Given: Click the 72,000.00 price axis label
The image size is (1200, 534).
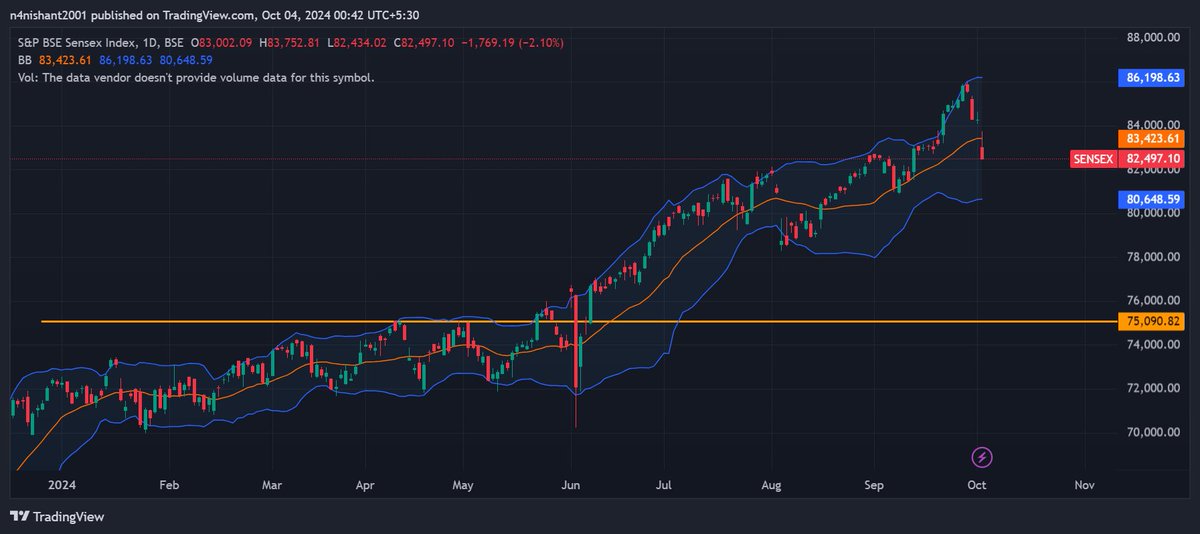Looking at the screenshot, I should pyautogui.click(x=1152, y=389).
